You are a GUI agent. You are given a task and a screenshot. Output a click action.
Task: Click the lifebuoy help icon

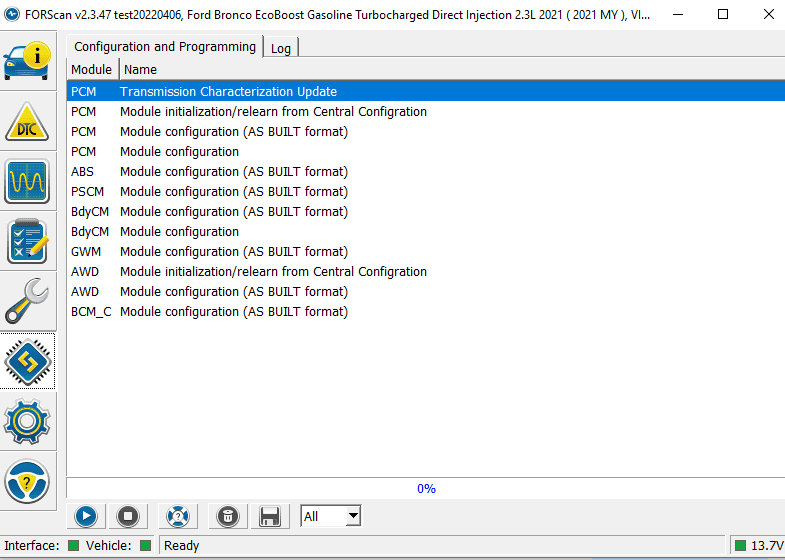[x=178, y=516]
